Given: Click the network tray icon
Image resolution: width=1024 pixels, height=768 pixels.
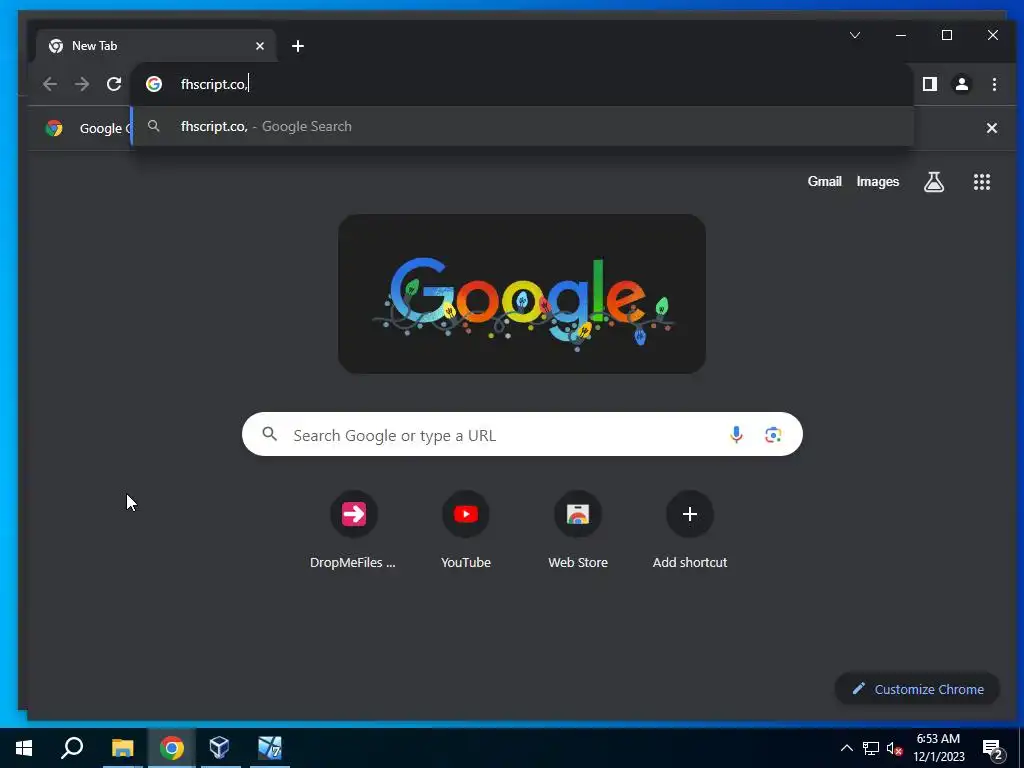Looking at the screenshot, I should [871, 748].
